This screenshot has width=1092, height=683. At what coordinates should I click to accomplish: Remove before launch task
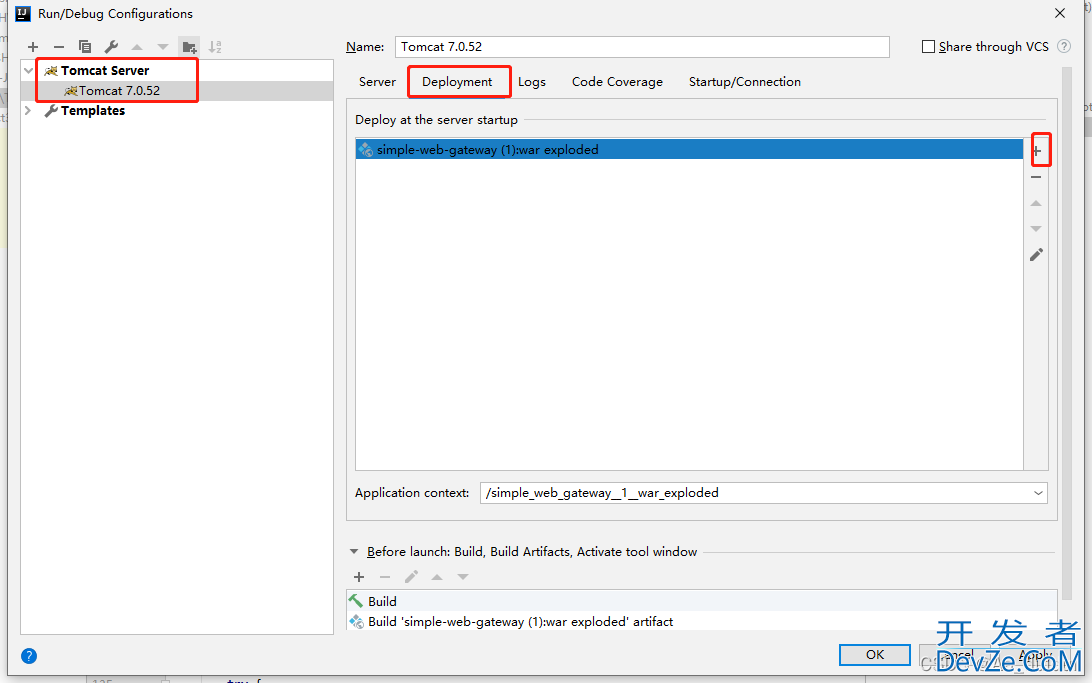coord(384,576)
